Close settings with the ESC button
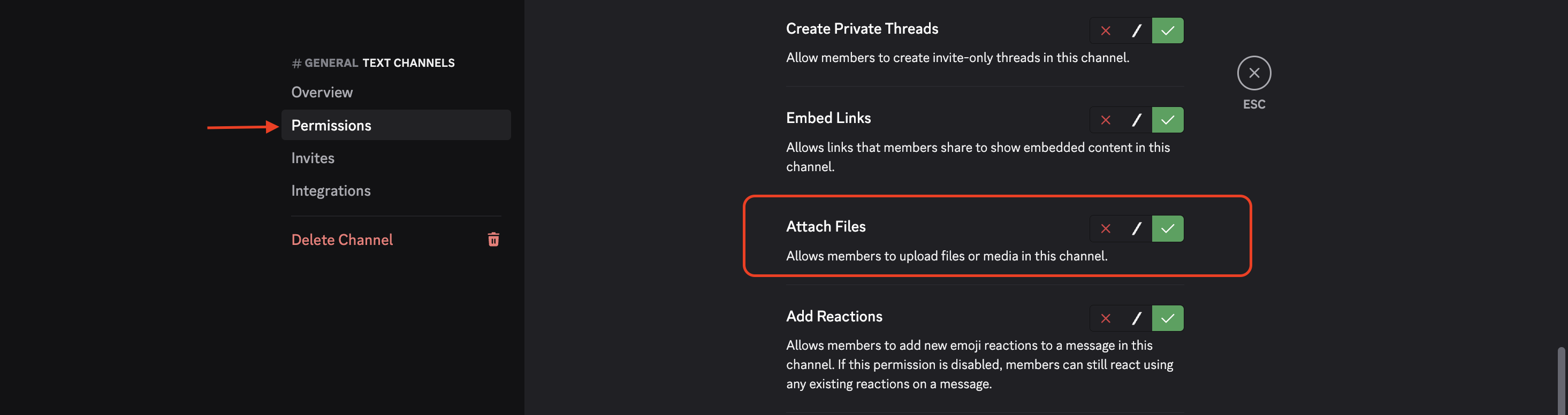Screen dimensions: 1568x415 point(1254,72)
